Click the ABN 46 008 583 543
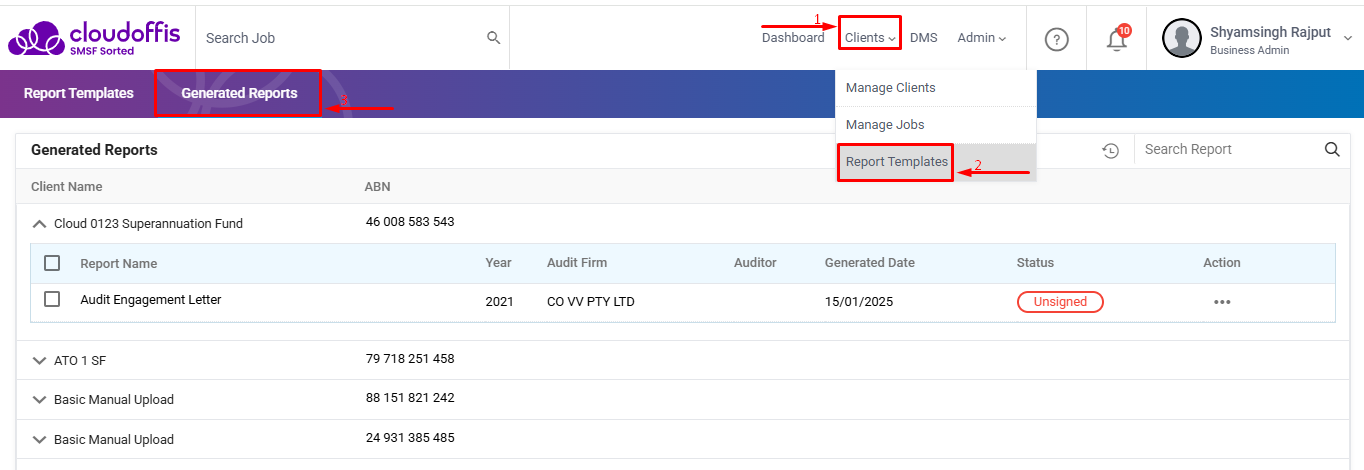The height and width of the screenshot is (470, 1364). tap(410, 222)
